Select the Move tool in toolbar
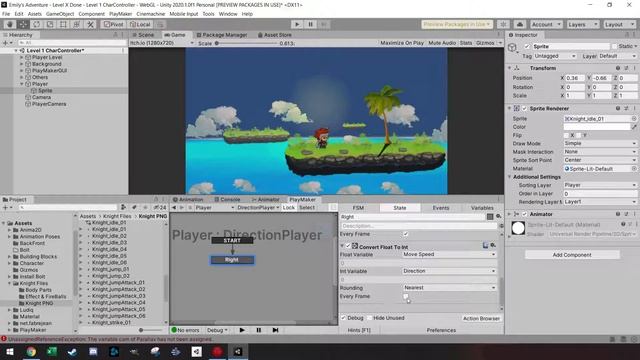Image resolution: width=640 pixels, height=360 pixels. pos(23,24)
